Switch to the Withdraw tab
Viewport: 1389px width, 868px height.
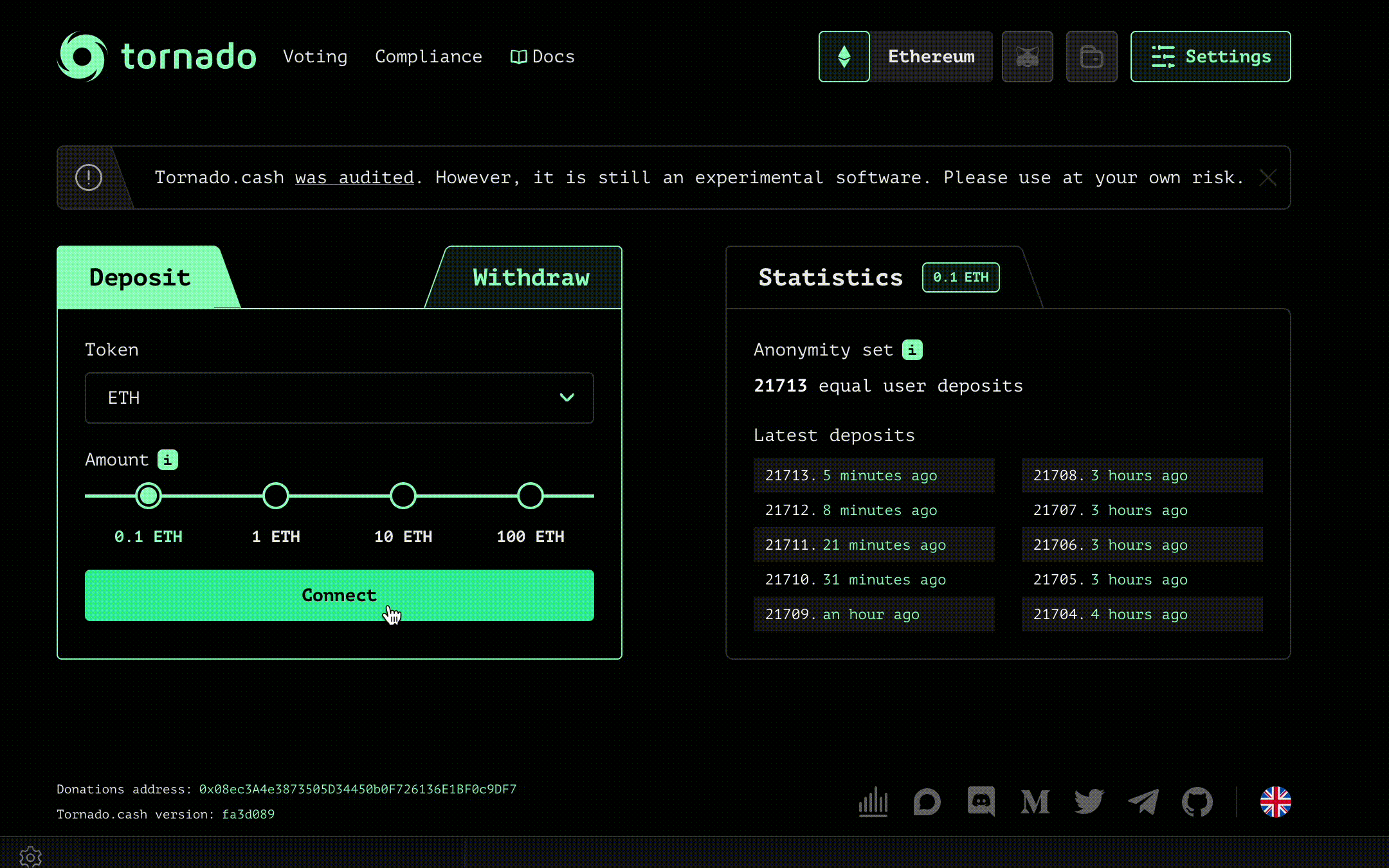pos(531,277)
